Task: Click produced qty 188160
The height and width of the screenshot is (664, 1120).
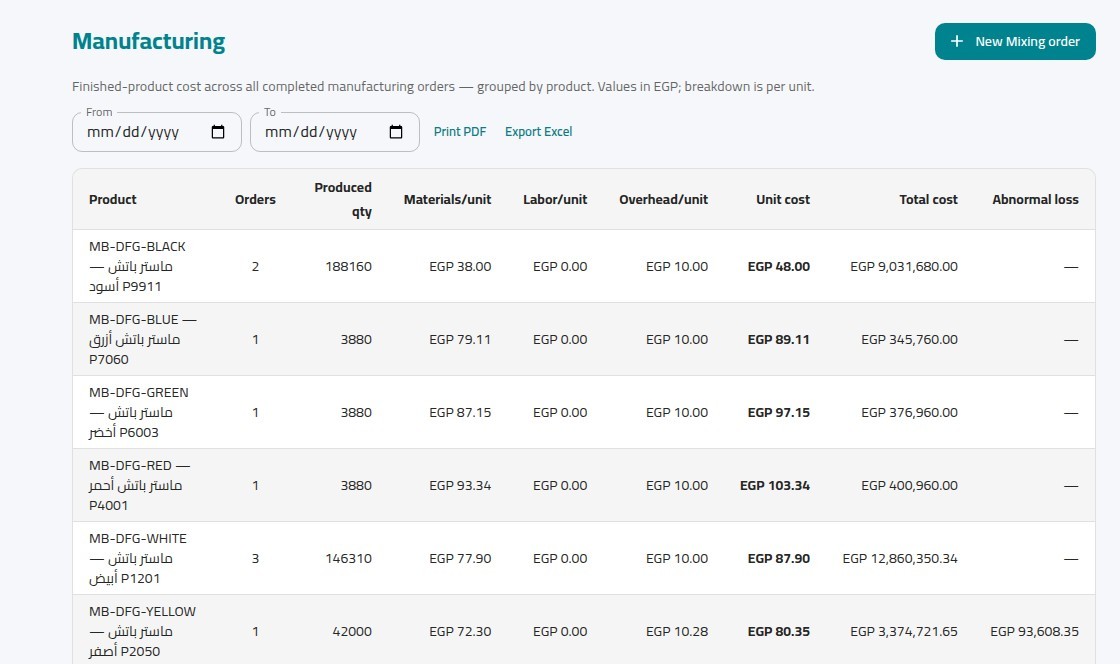Action: (349, 266)
